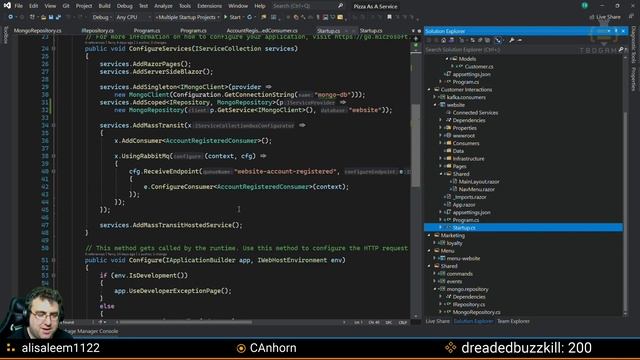Click the Solution Explorer properties wrench icon
Viewport: 640px width, 360px height.
coord(511,40)
